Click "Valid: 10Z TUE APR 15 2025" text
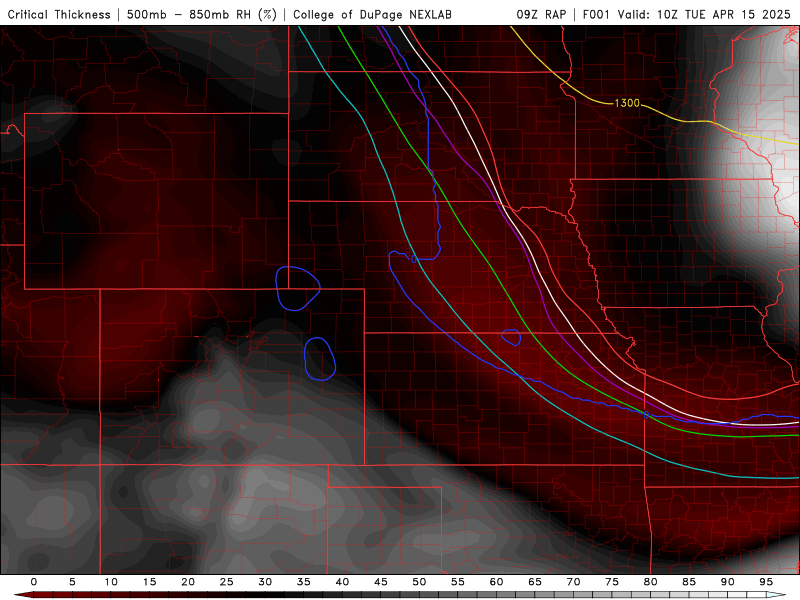 704,14
